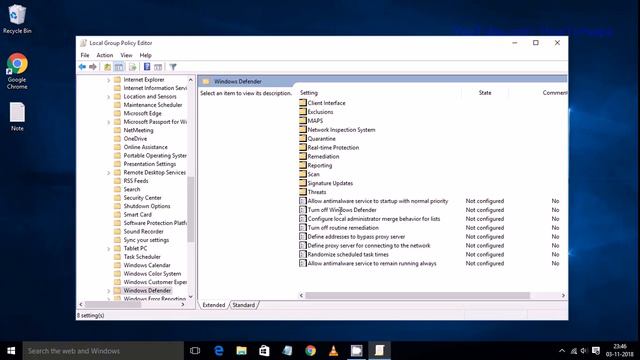The width and height of the screenshot is (640, 360).
Task: Open the Windows Start button
Action: click(x=11, y=351)
